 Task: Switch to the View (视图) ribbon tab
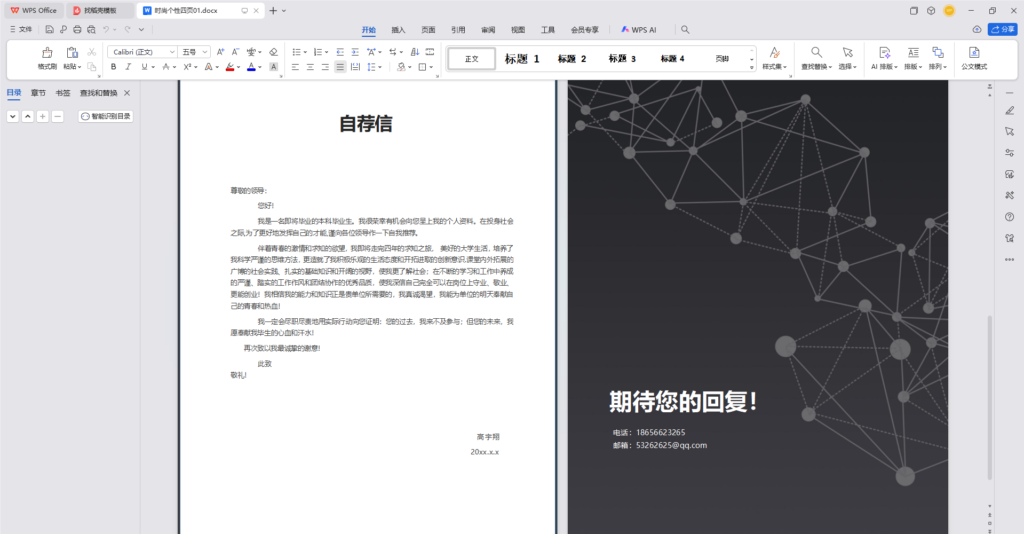pyautogui.click(x=518, y=30)
